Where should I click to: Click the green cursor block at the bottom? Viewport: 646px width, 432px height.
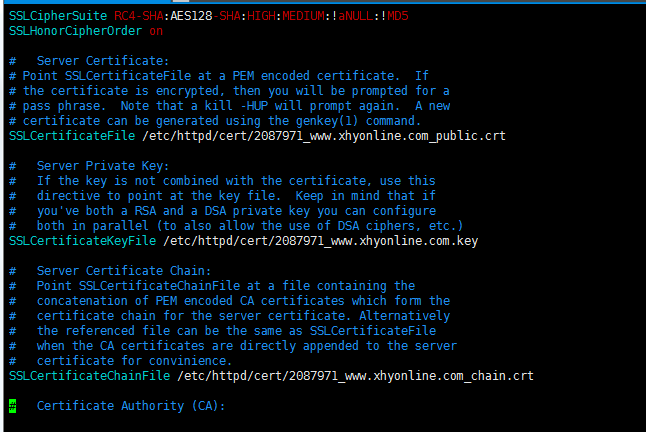[x=12, y=406]
